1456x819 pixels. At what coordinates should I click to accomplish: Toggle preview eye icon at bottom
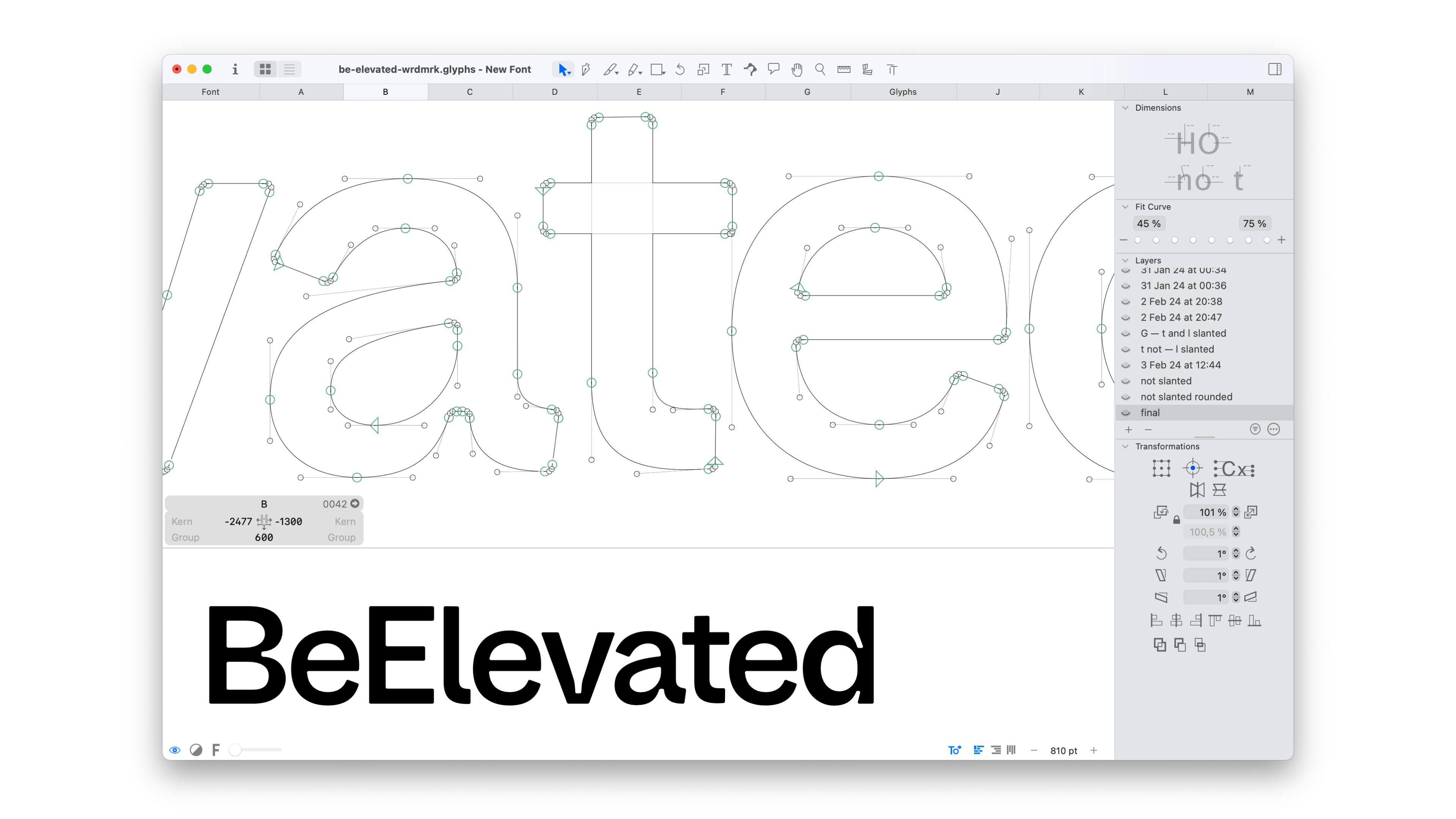click(x=175, y=750)
